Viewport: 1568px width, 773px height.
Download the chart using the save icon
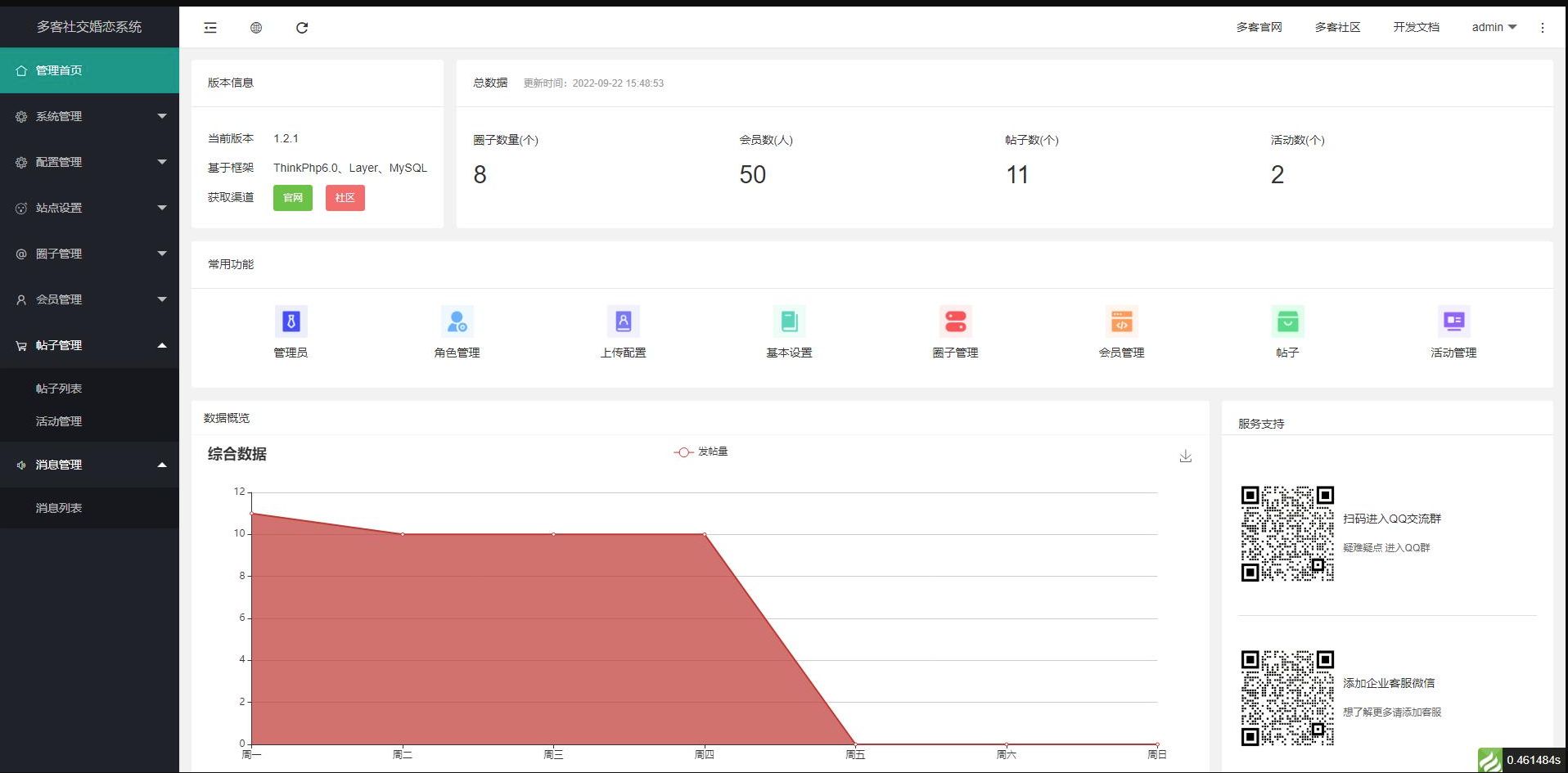(1185, 456)
